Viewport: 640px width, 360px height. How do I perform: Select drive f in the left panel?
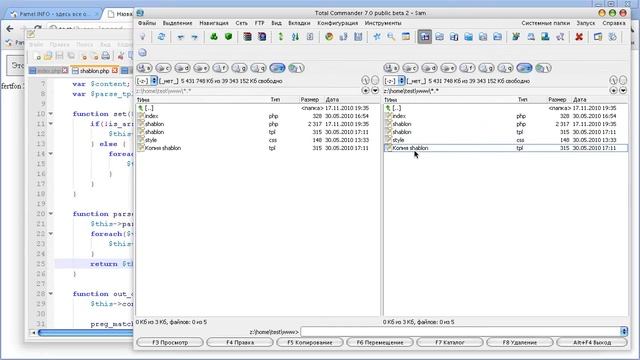220,68
